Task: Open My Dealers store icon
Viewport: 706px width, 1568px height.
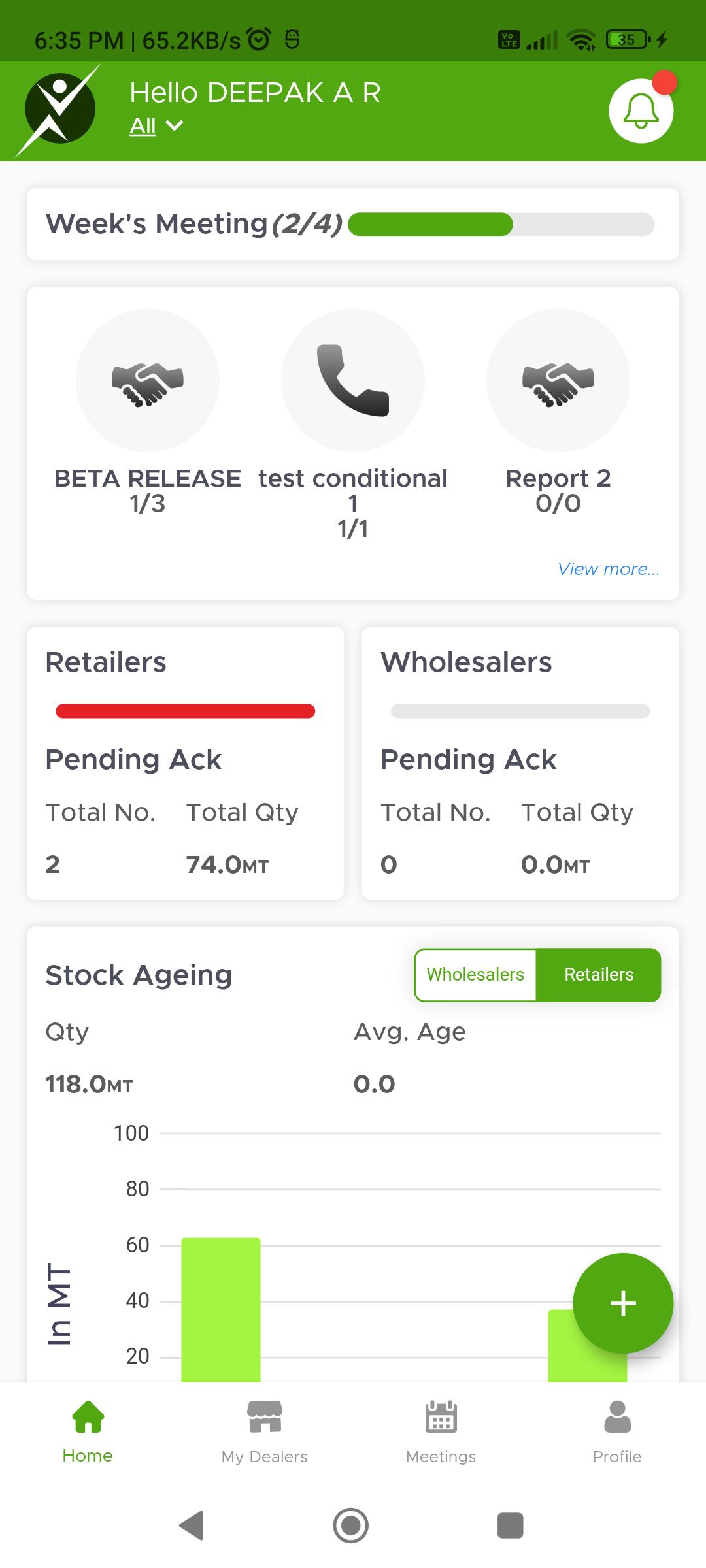Action: pyautogui.click(x=265, y=1416)
